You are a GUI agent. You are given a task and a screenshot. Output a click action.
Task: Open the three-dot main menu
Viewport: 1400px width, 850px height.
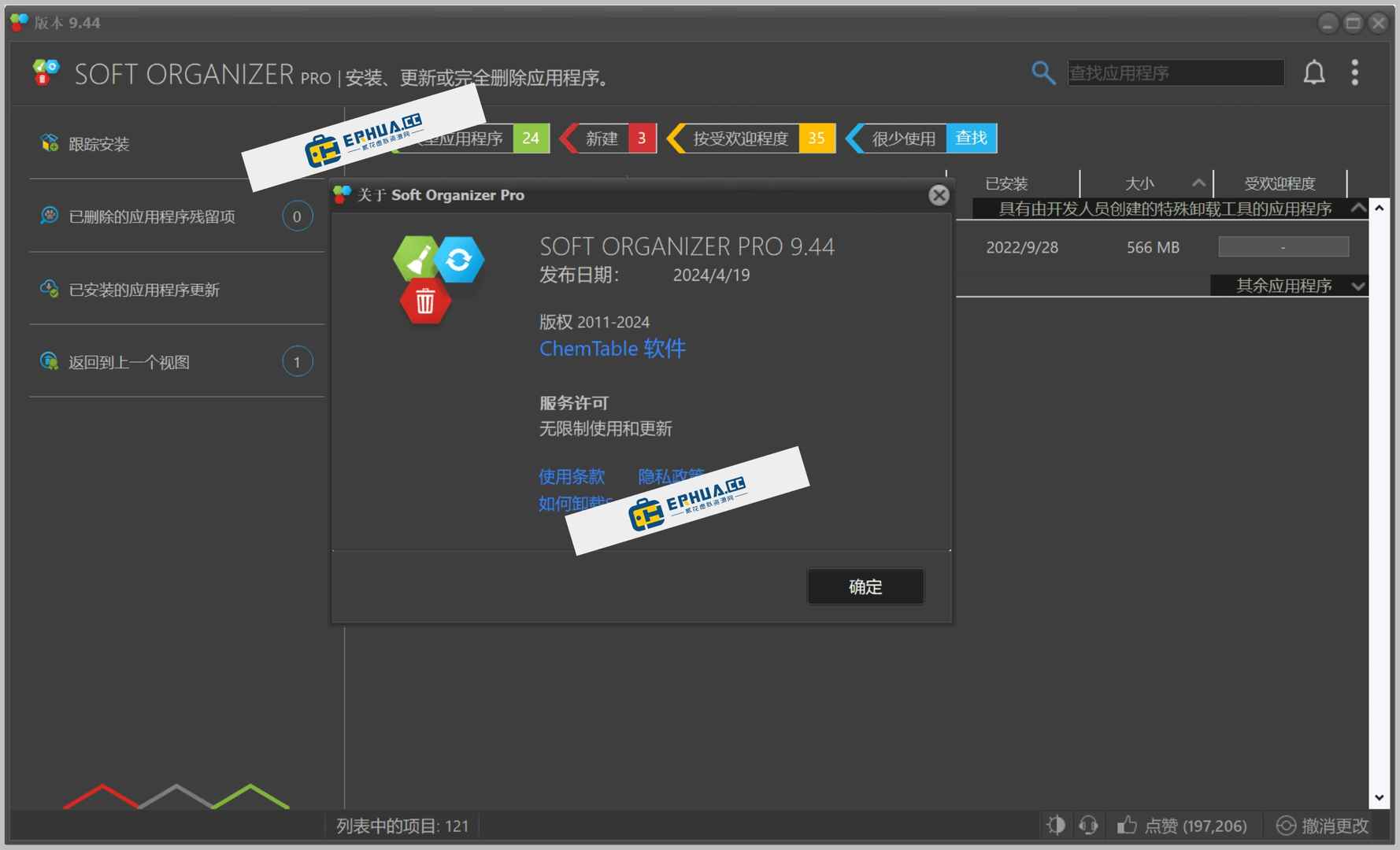pyautogui.click(x=1354, y=72)
